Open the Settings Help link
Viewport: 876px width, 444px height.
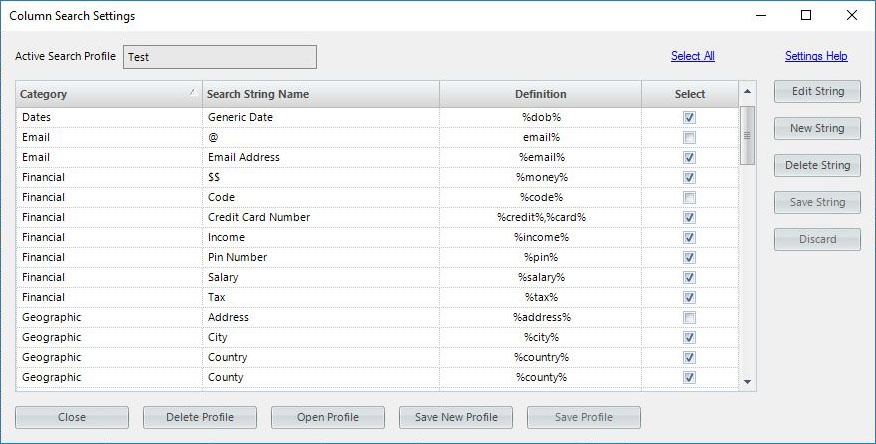pyautogui.click(x=816, y=56)
